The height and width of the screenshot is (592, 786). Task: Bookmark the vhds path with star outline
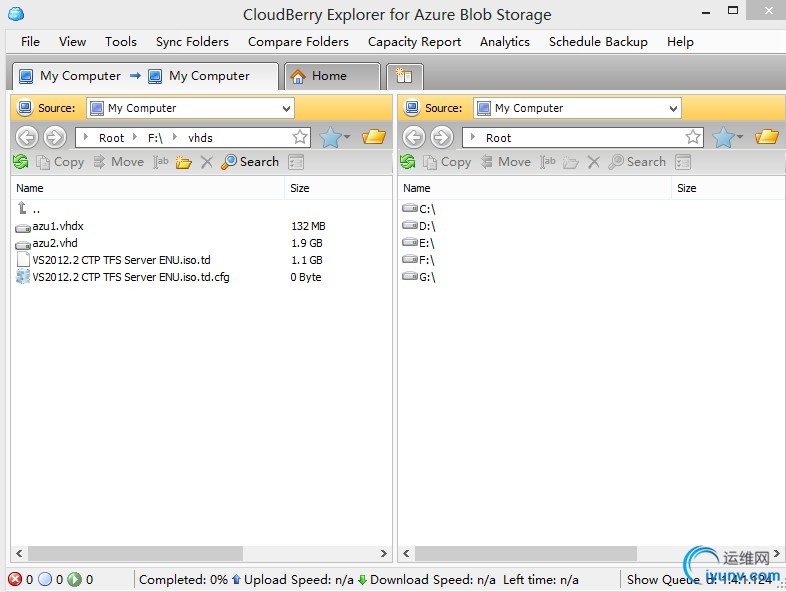point(300,137)
